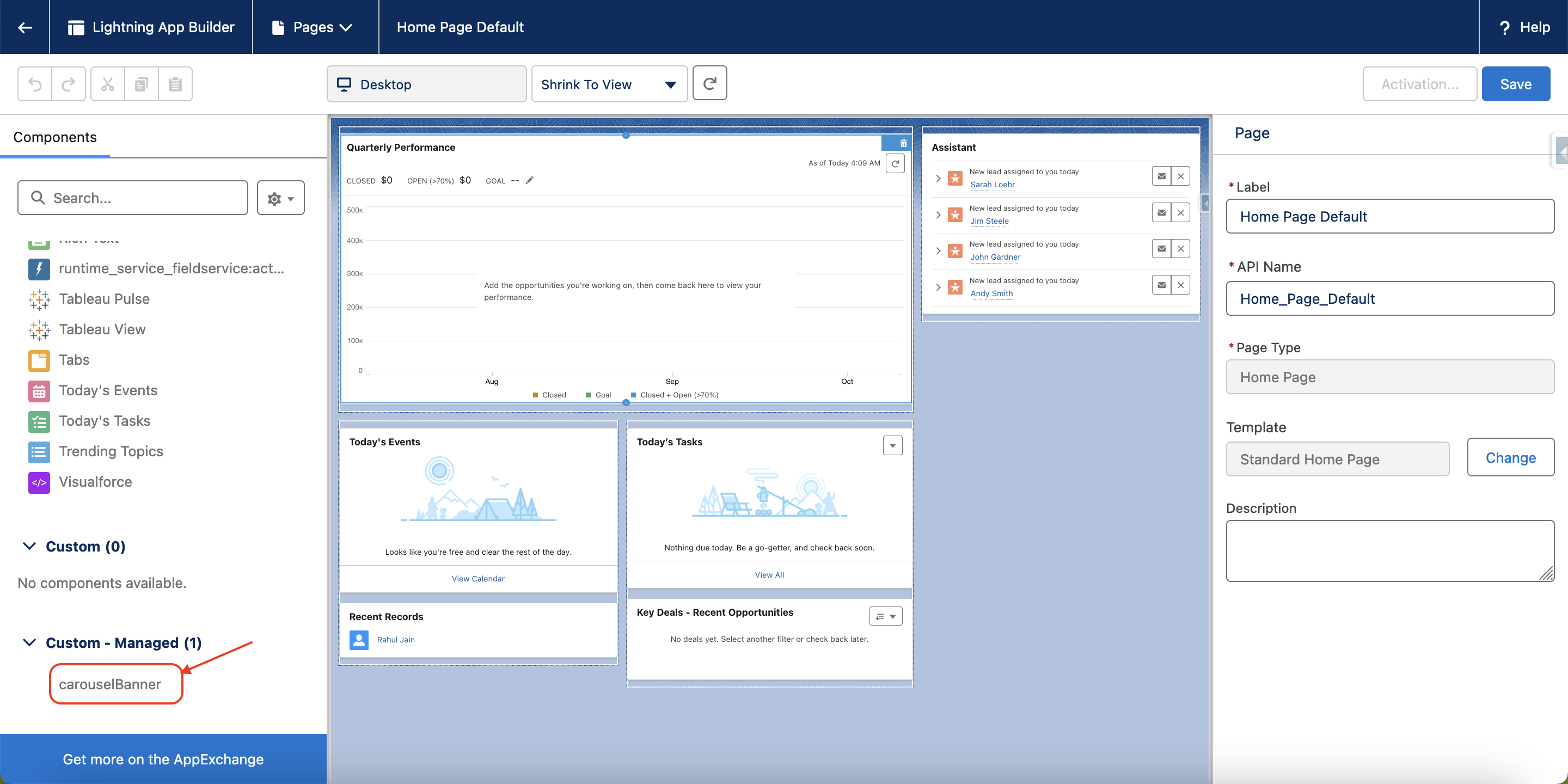
Task: Open the Jim Steele link
Action: tap(989, 221)
